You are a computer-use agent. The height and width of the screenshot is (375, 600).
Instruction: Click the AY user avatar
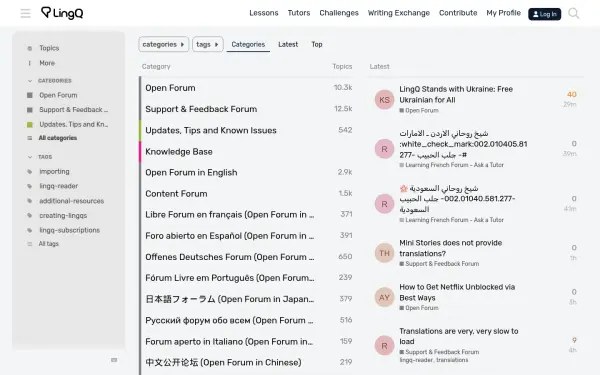[384, 297]
